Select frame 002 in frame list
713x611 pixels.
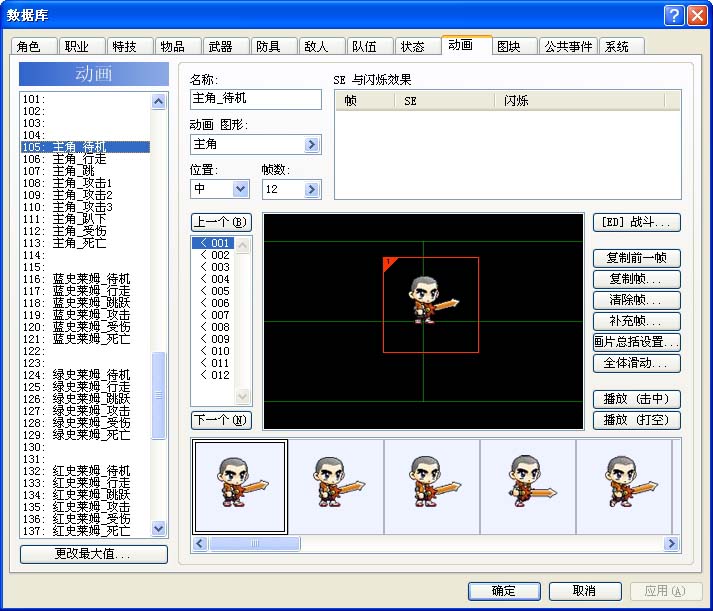coord(213,255)
